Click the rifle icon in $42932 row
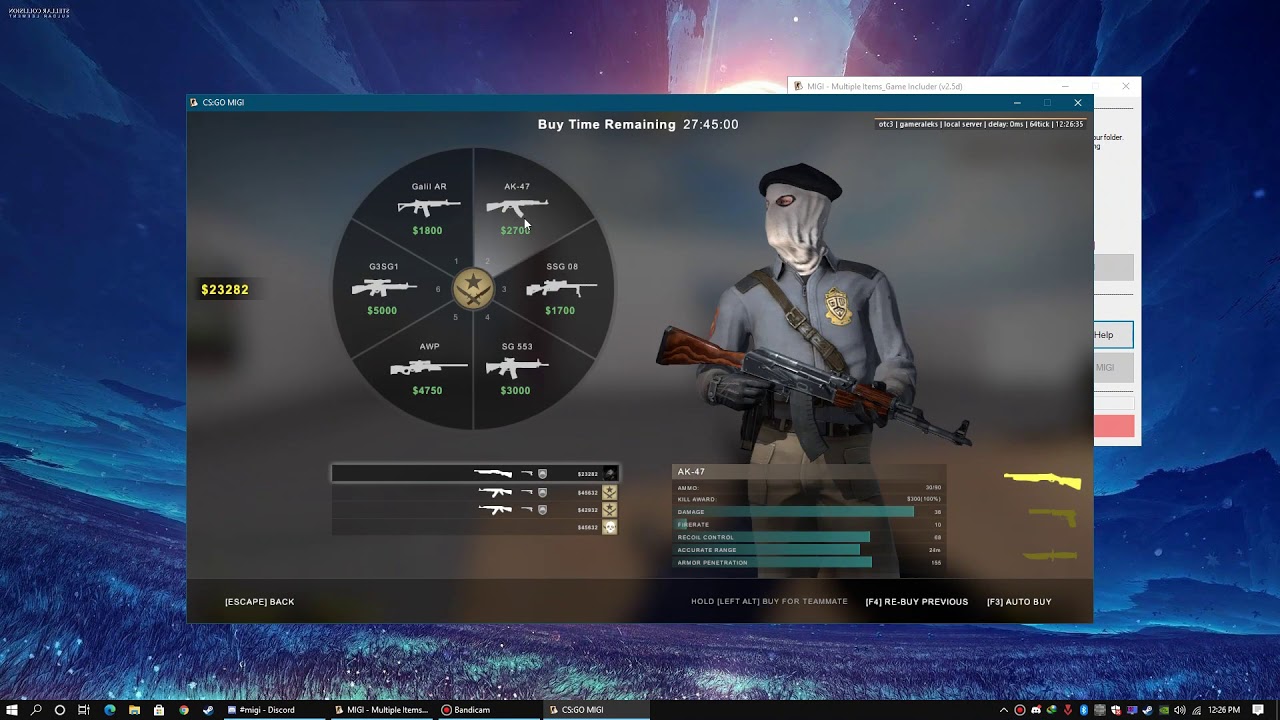This screenshot has height=720, width=1280. point(495,510)
